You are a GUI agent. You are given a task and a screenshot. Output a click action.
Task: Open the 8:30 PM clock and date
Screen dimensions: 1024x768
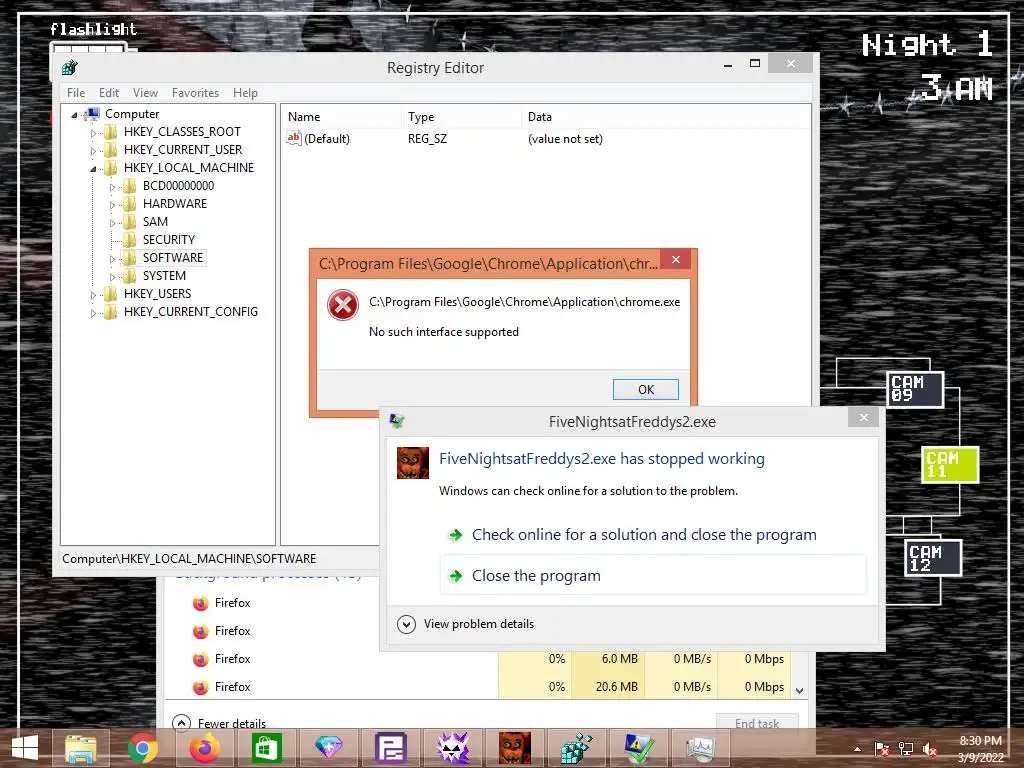tap(980, 749)
